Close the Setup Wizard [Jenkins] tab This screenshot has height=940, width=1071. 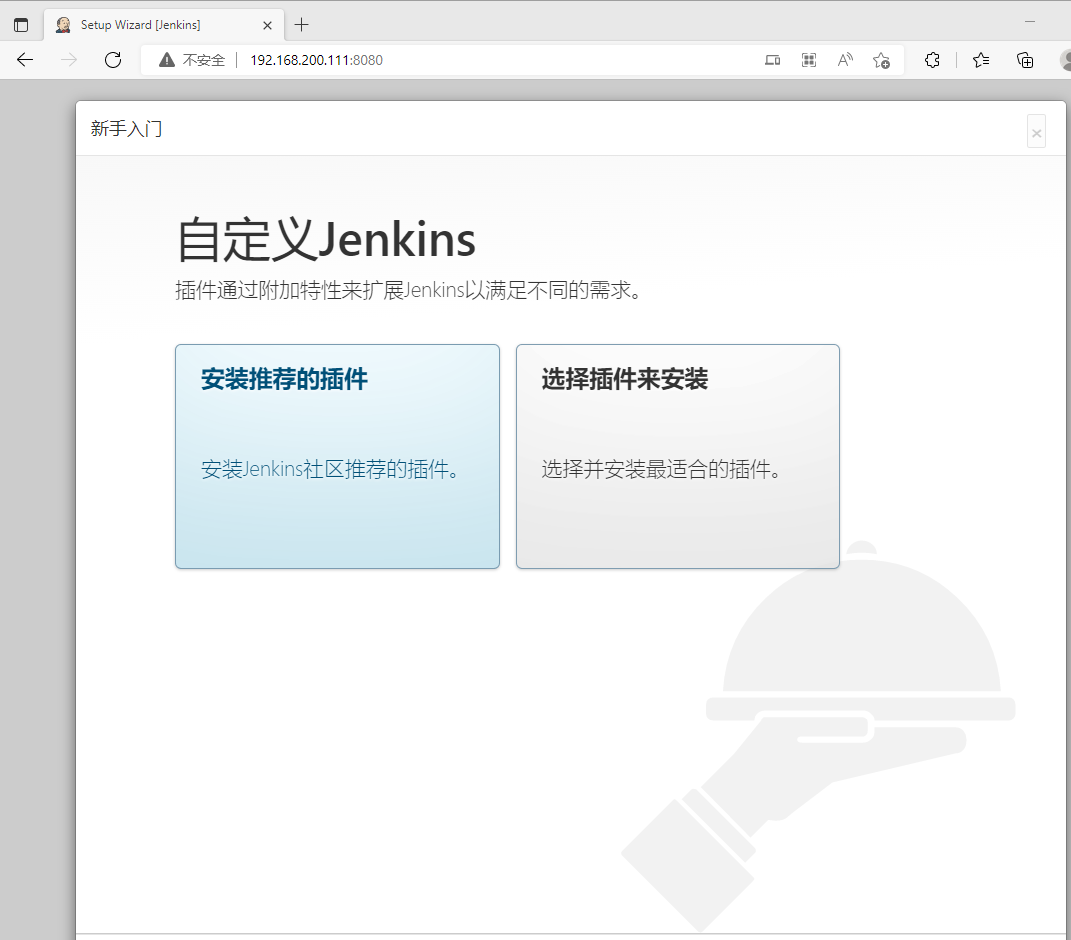point(267,25)
